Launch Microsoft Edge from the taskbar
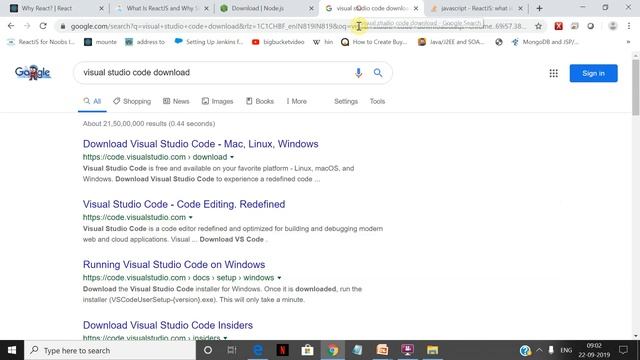The image size is (640, 360). click(x=258, y=350)
